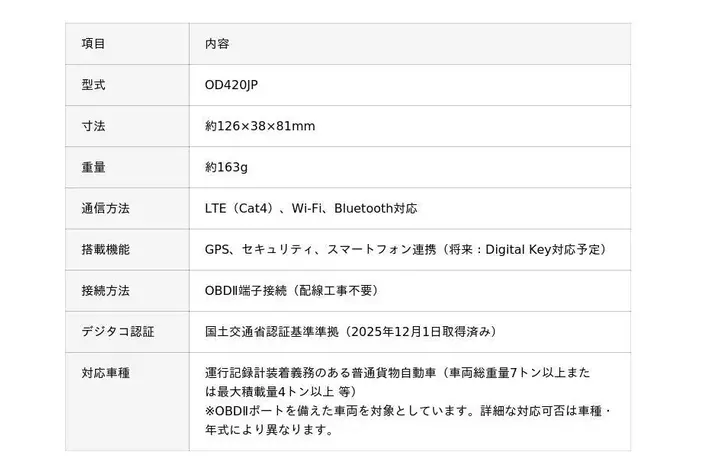Select the 対応車種 row label

[105, 372]
